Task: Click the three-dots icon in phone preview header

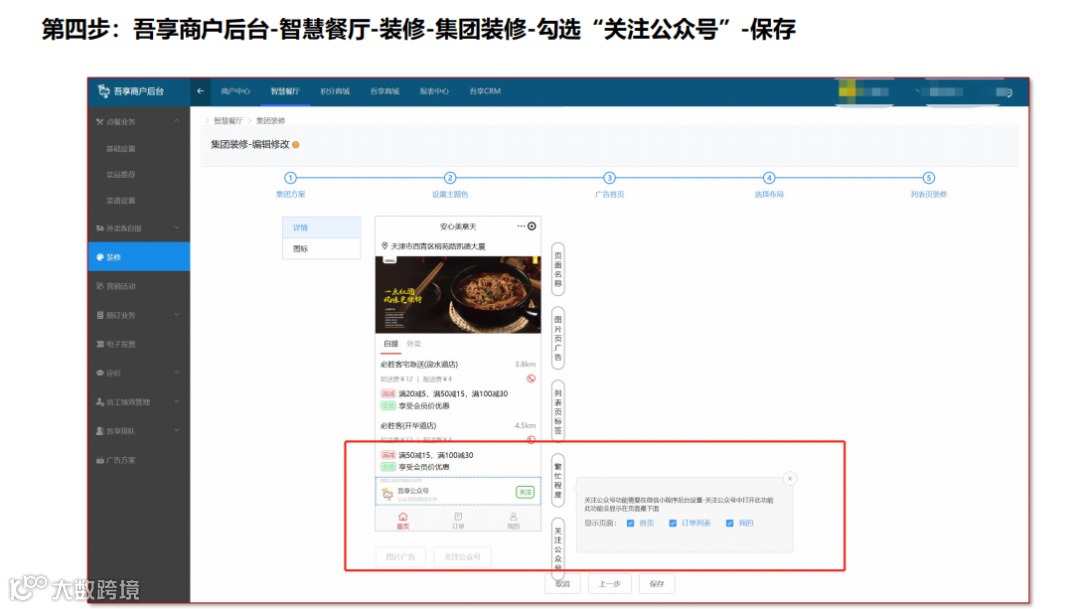Action: click(x=521, y=226)
